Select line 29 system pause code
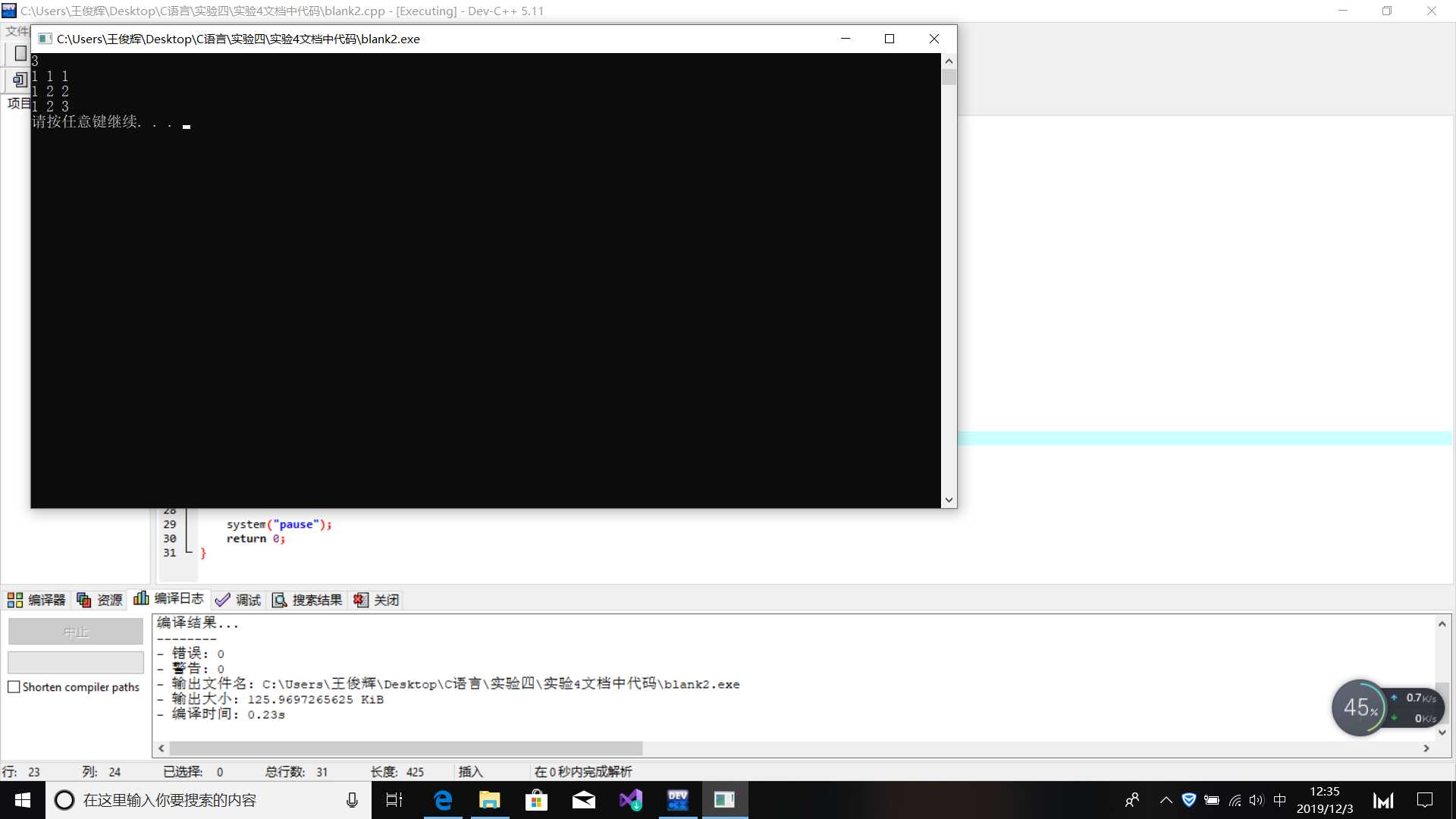This screenshot has height=819, width=1456. pos(278,523)
